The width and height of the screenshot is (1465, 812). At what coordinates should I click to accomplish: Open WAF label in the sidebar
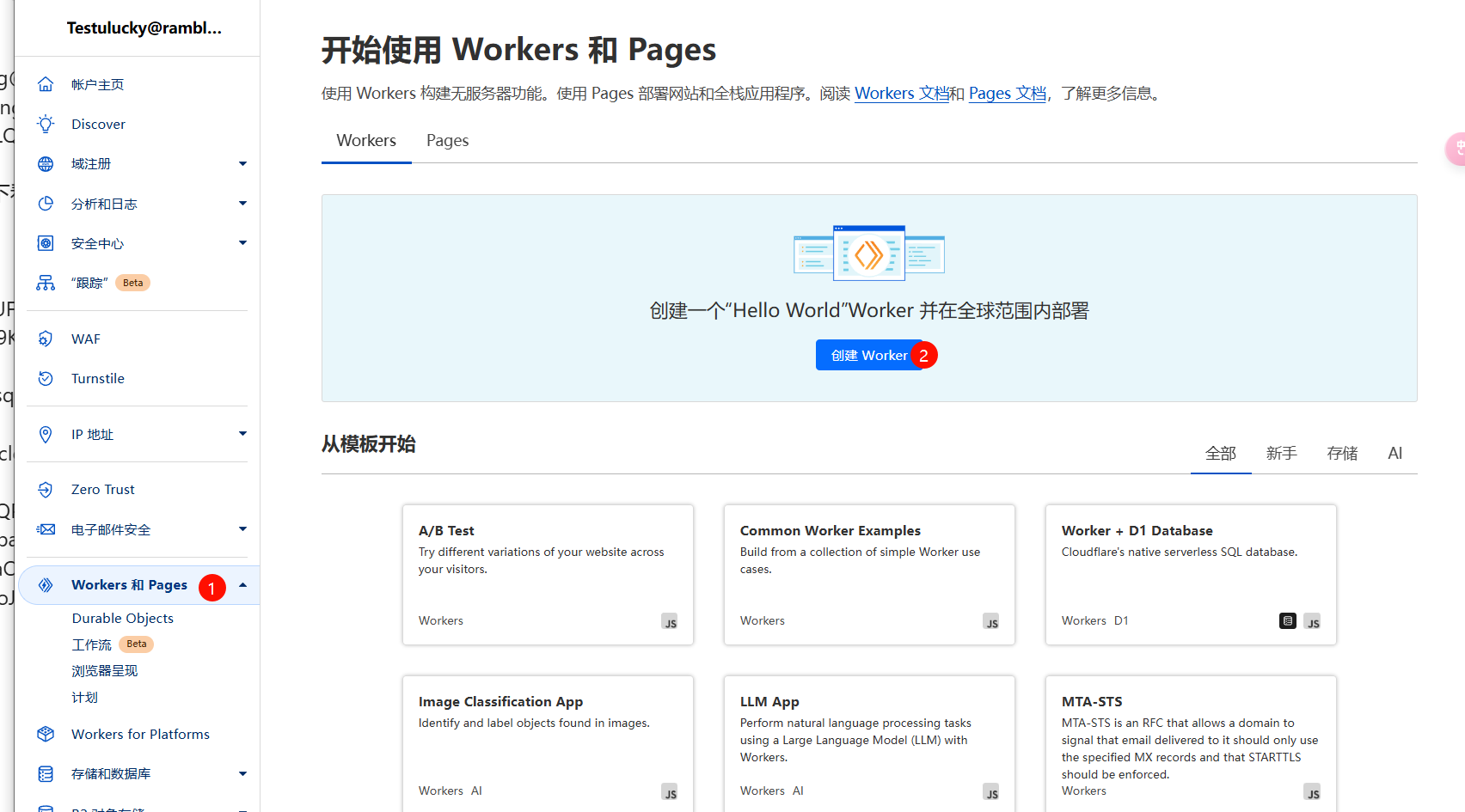pos(86,339)
